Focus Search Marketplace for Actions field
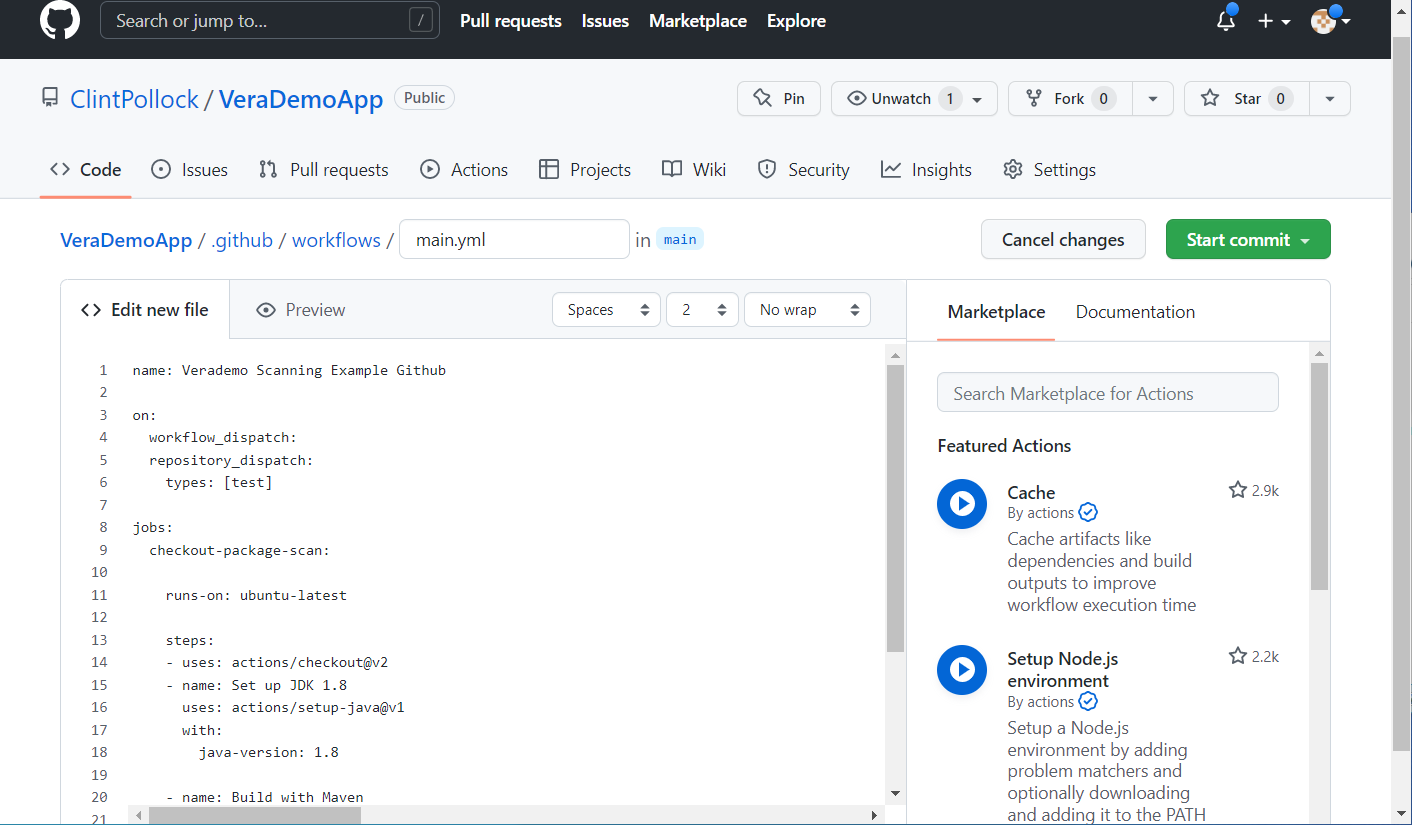 point(1108,393)
